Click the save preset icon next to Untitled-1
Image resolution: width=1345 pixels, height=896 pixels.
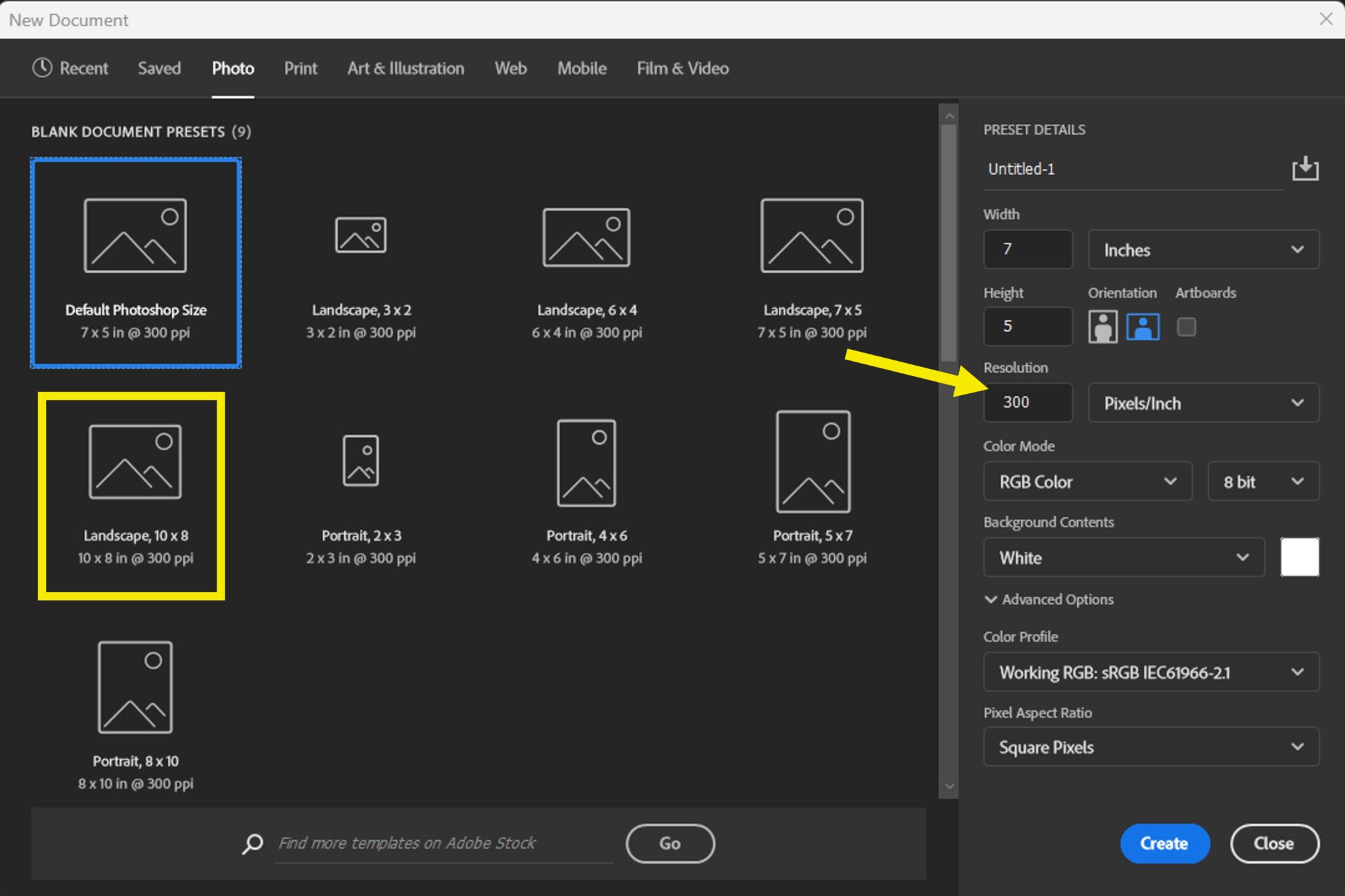pyautogui.click(x=1306, y=169)
